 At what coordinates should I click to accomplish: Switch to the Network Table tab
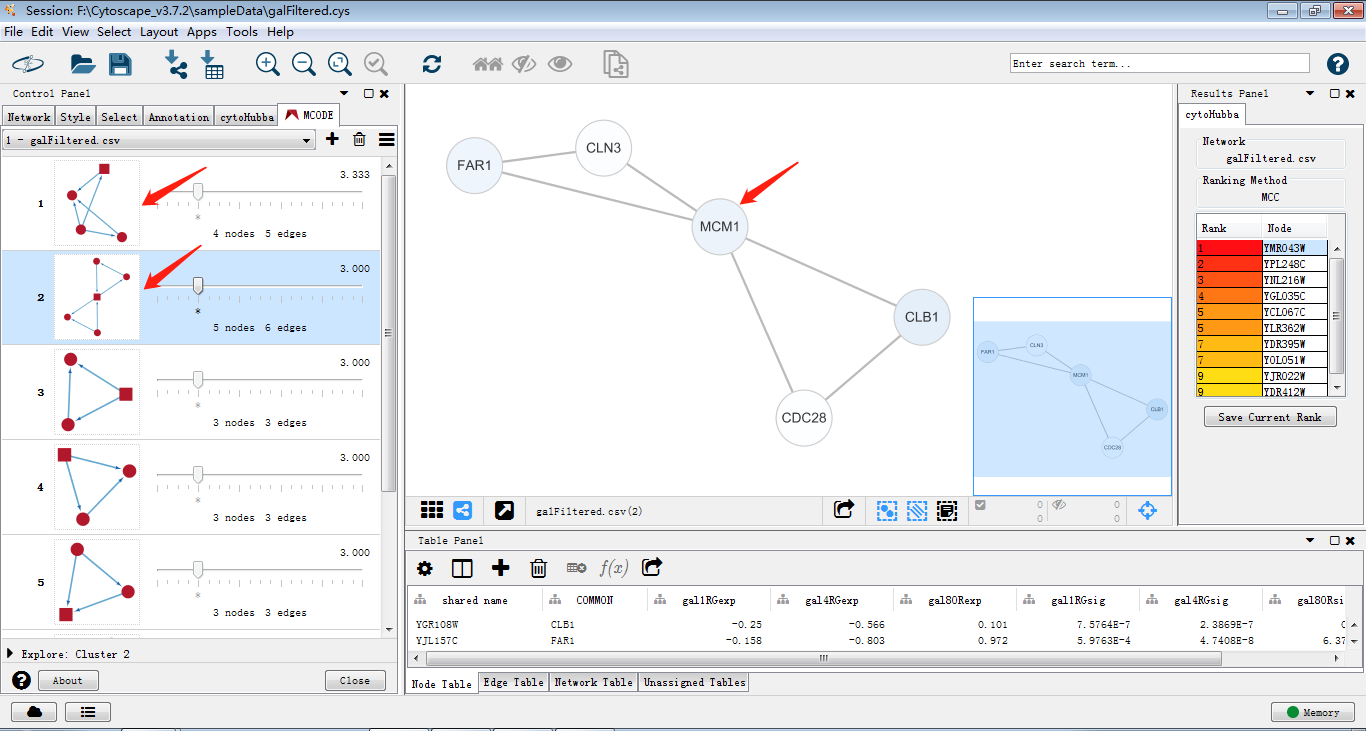click(x=594, y=682)
